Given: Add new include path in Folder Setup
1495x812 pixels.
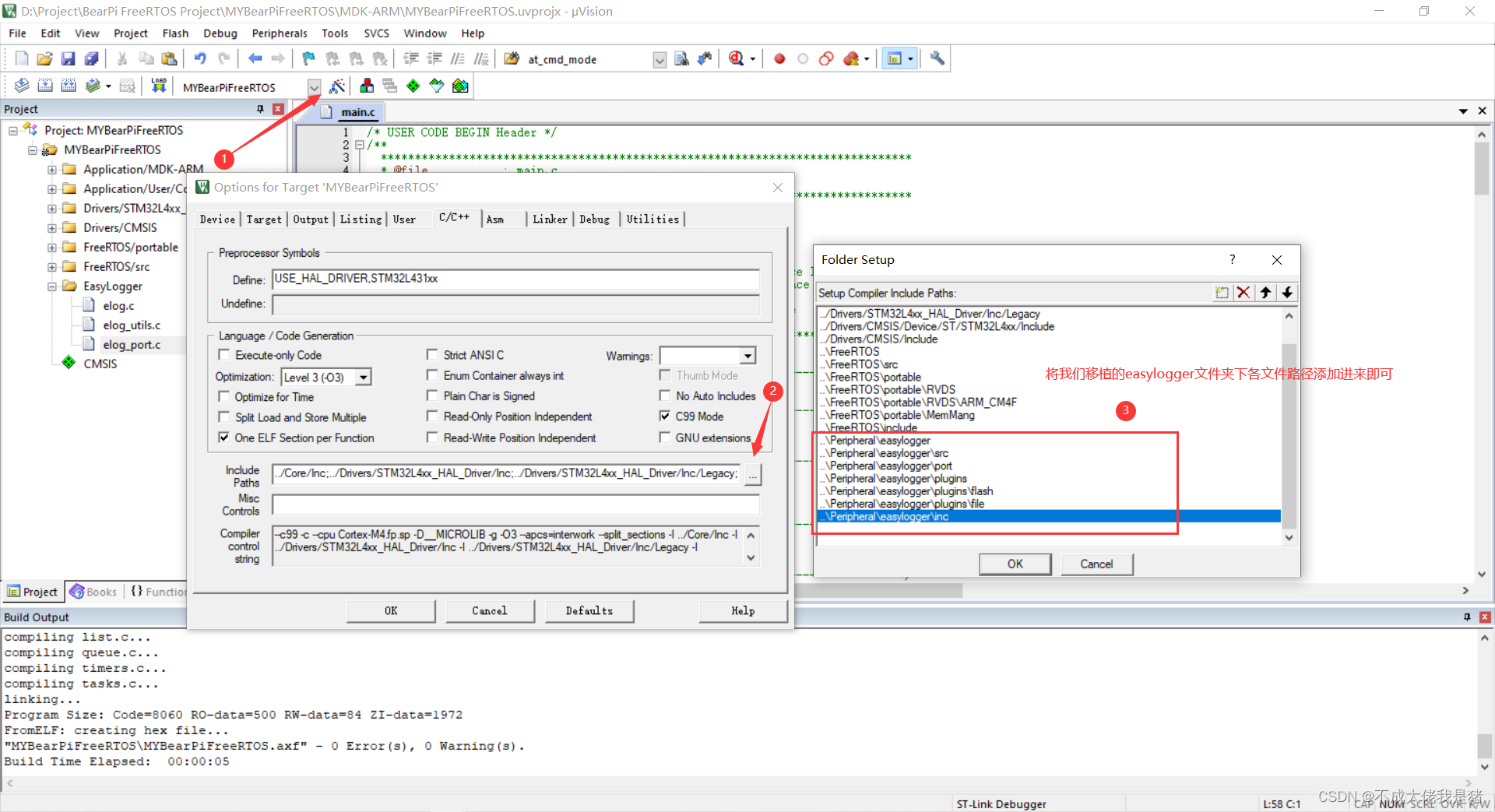Looking at the screenshot, I should (x=1222, y=293).
